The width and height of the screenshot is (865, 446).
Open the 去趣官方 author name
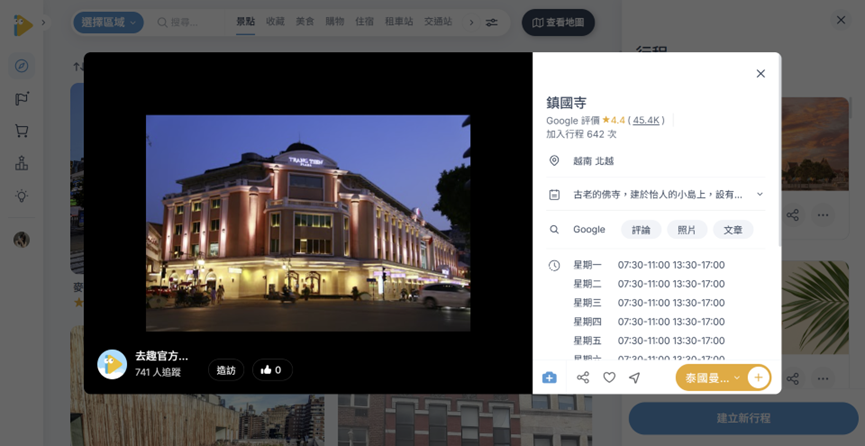tap(162, 356)
